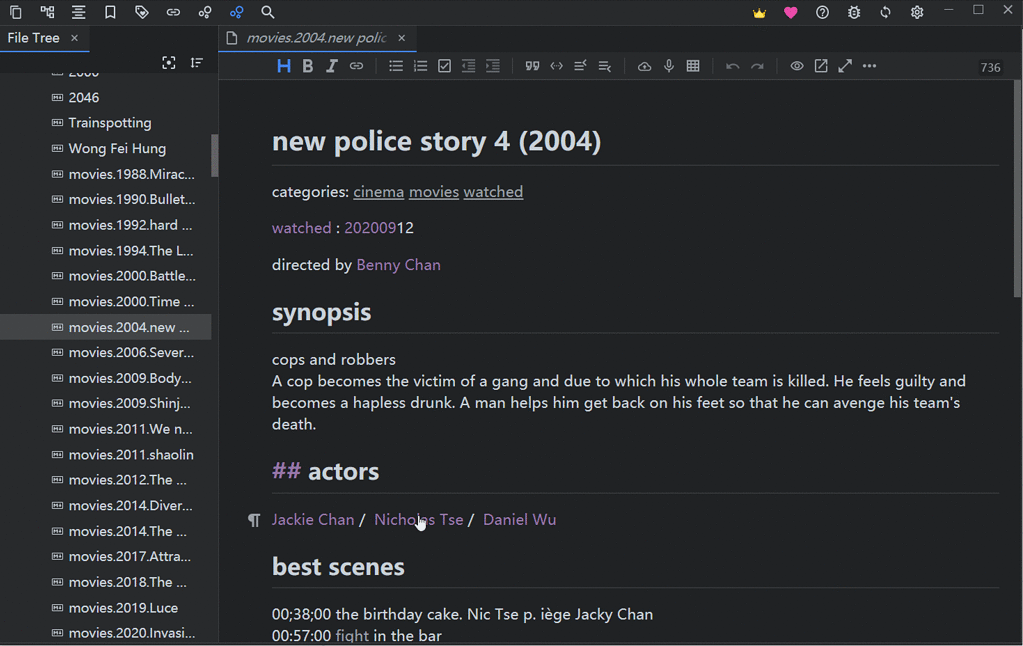
Task: Toggle italic formatting
Action: (331, 66)
